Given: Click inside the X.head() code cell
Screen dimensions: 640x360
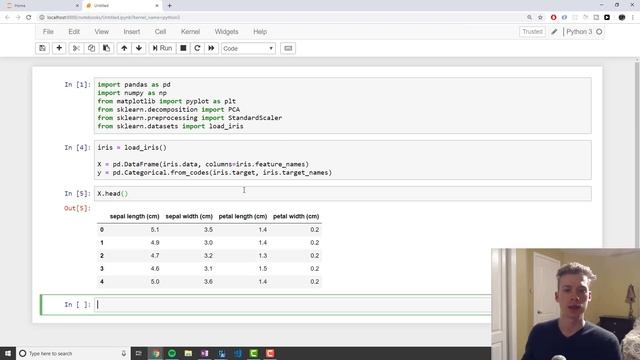Looking at the screenshot, I should tap(342, 193).
